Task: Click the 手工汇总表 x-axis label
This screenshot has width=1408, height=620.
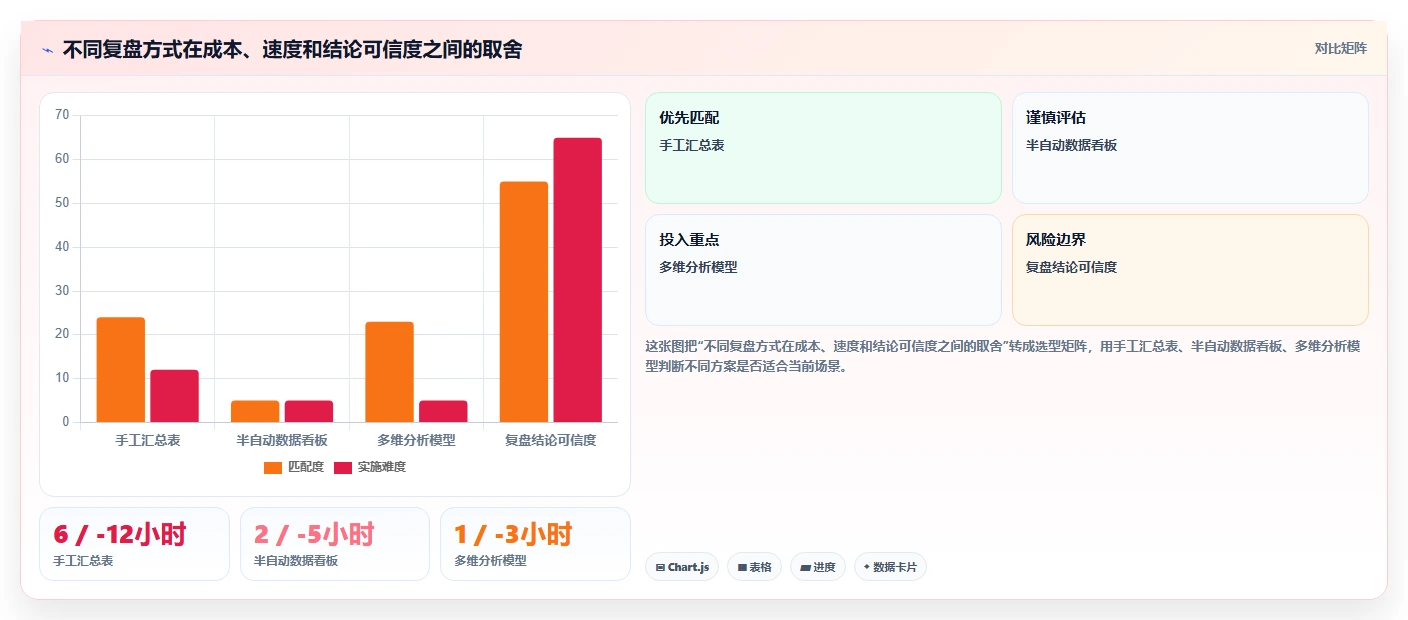Action: pyautogui.click(x=148, y=440)
